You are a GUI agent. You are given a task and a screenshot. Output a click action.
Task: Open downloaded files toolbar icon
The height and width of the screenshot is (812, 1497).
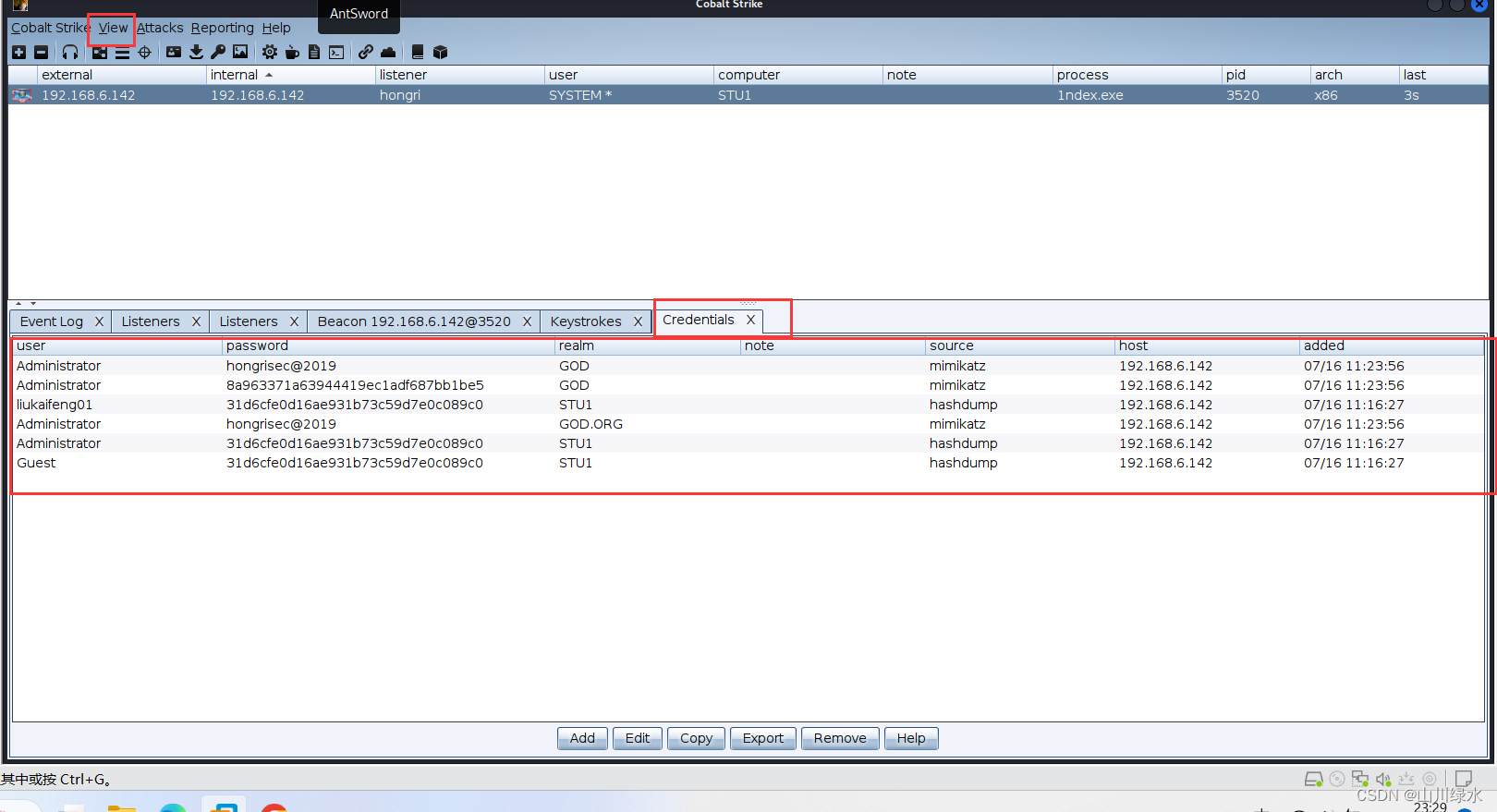point(196,53)
